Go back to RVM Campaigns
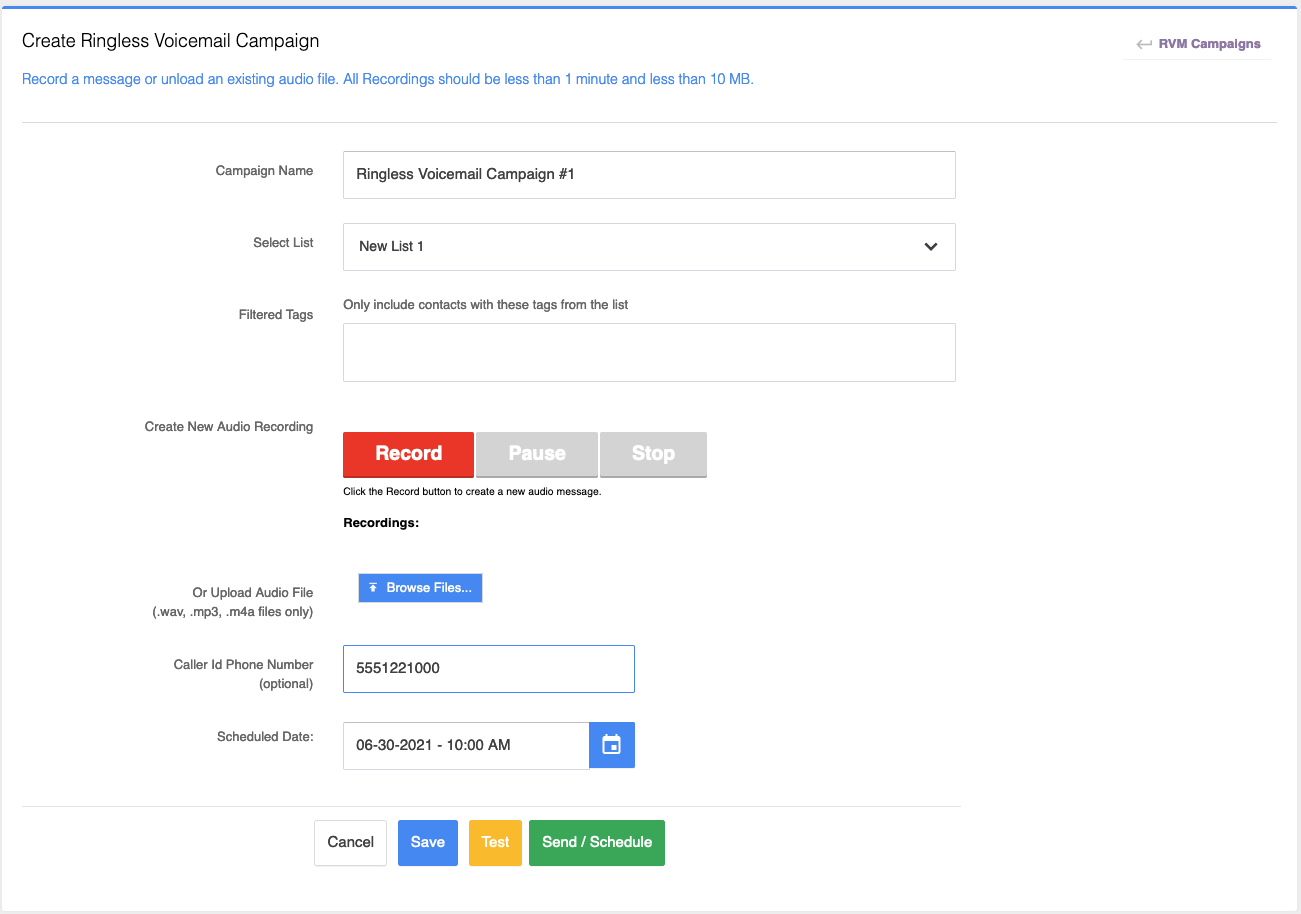This screenshot has width=1301, height=914. pyautogui.click(x=1209, y=44)
